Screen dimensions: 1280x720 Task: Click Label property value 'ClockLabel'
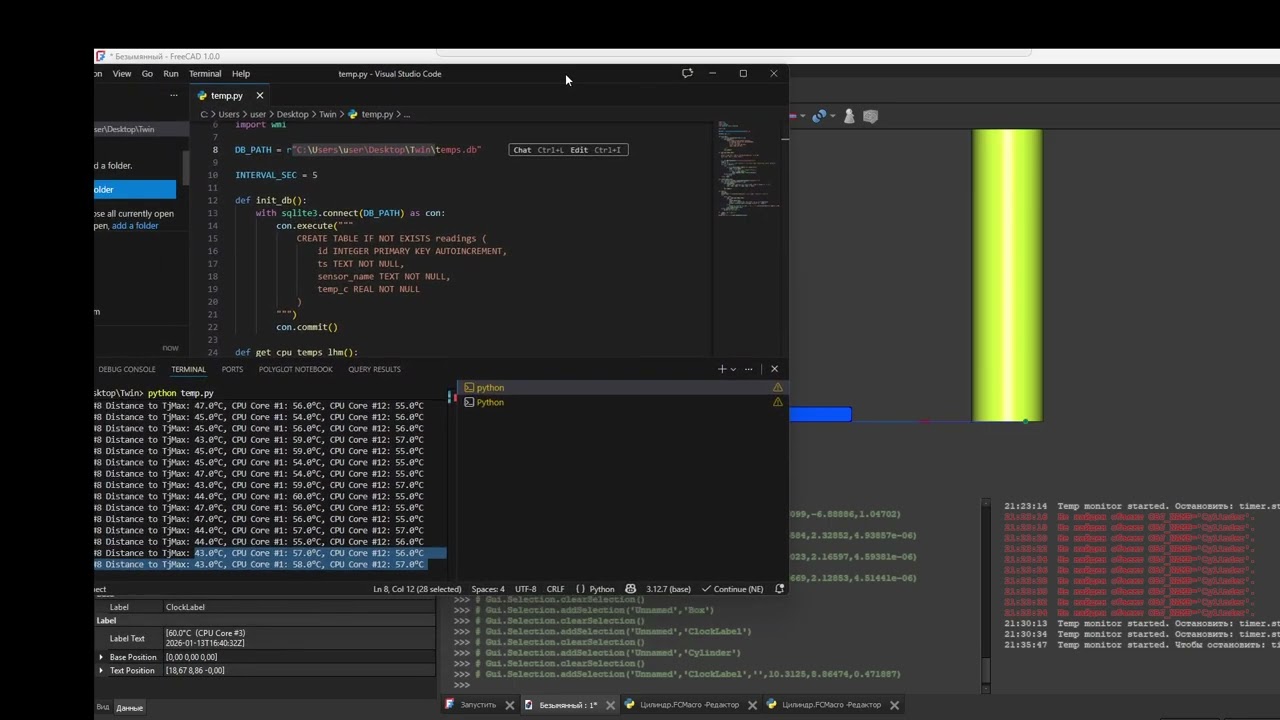pos(298,607)
